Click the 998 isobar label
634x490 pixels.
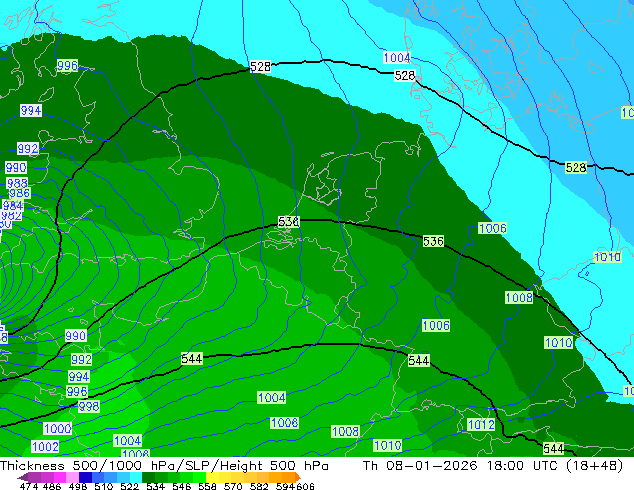coord(89,406)
